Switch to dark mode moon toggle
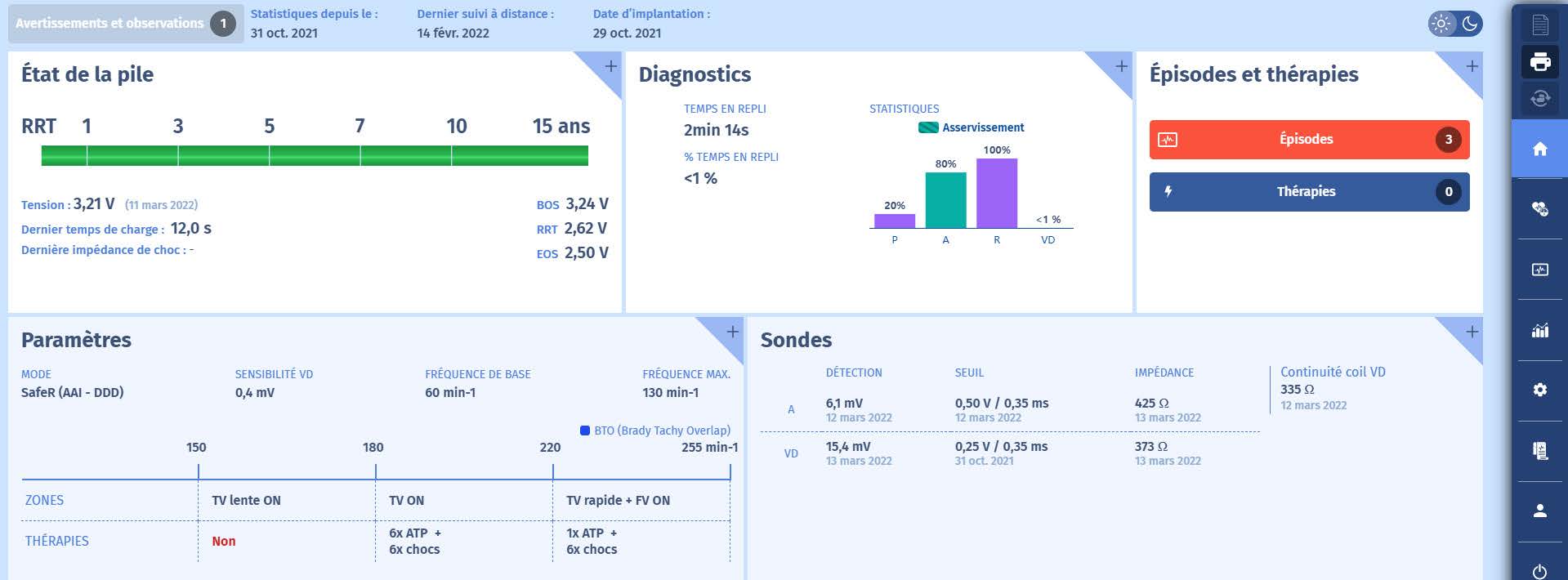 (1469, 24)
